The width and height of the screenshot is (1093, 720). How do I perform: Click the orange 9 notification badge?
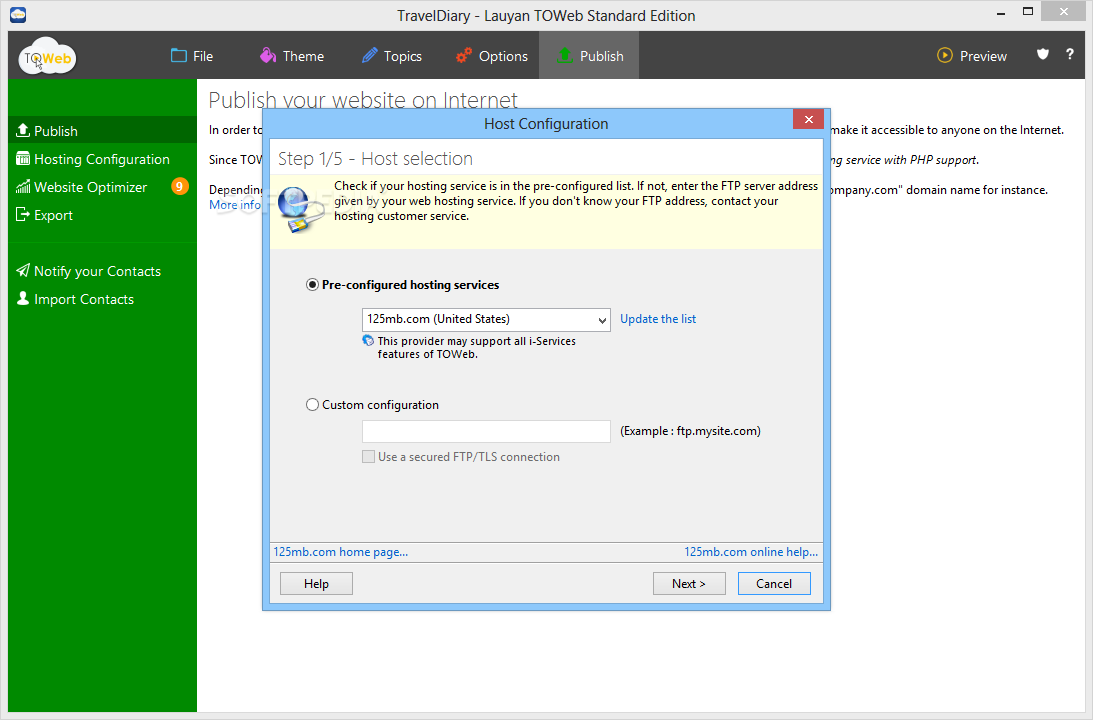(x=179, y=186)
